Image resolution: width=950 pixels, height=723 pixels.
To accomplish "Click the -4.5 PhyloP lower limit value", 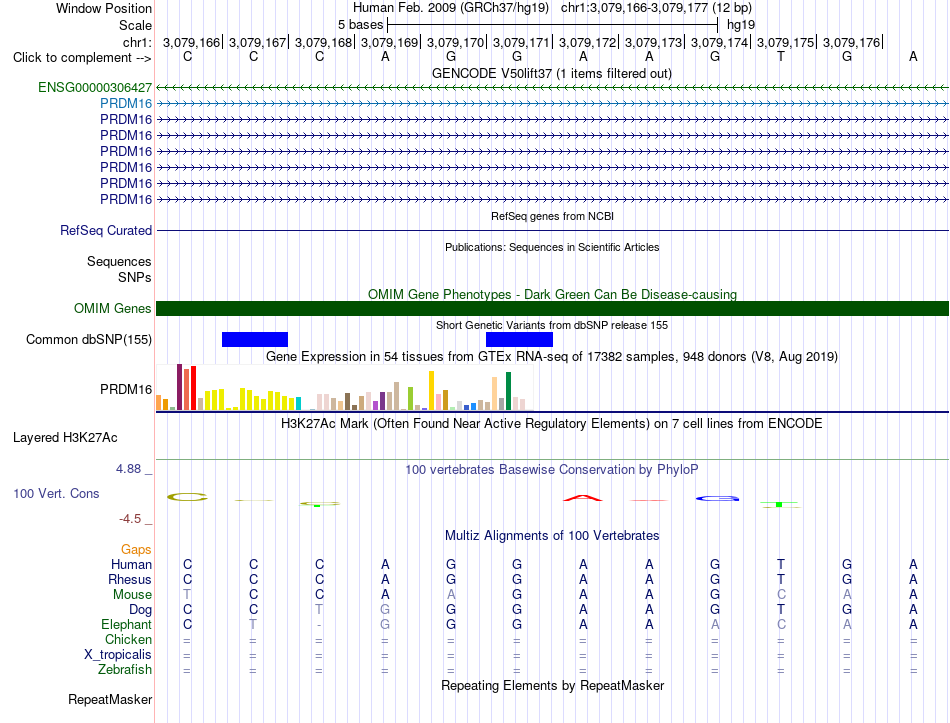I will 130,519.
